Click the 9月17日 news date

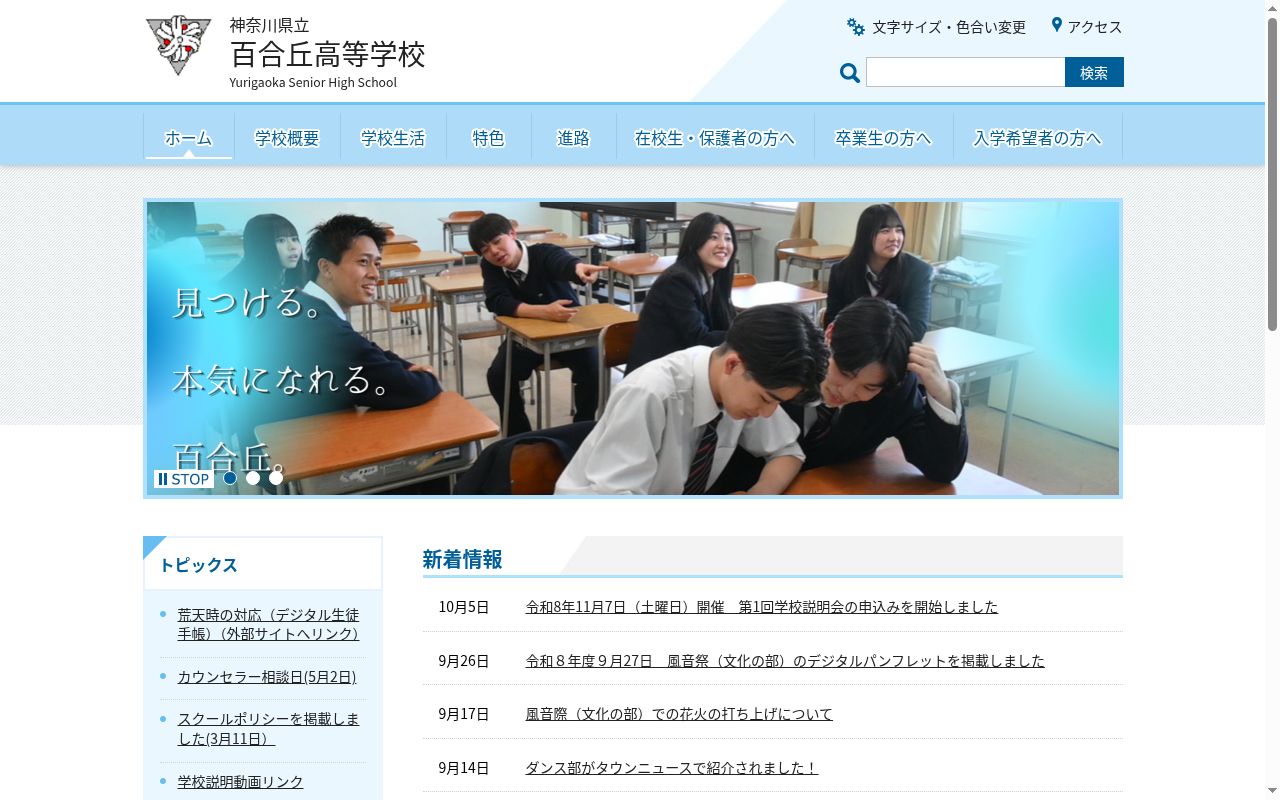(464, 714)
